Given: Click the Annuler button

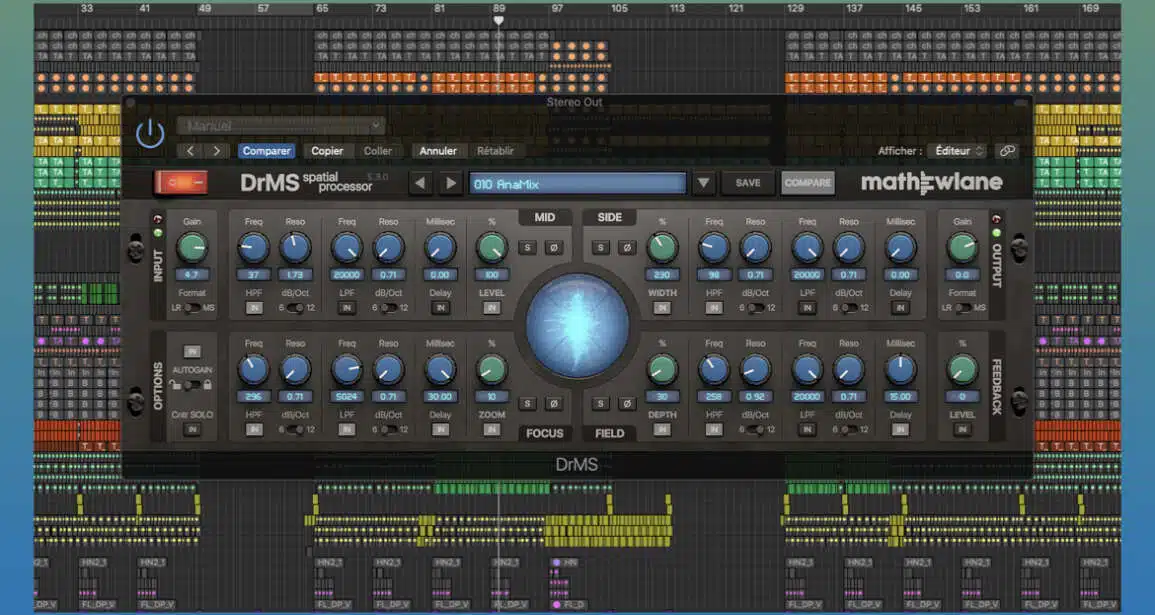Looking at the screenshot, I should tap(438, 151).
